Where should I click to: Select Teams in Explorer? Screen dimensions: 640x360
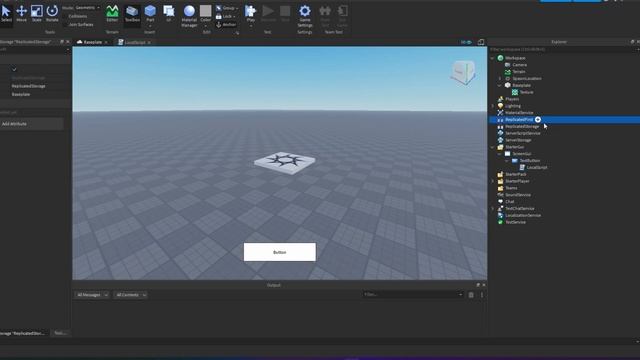coord(511,188)
